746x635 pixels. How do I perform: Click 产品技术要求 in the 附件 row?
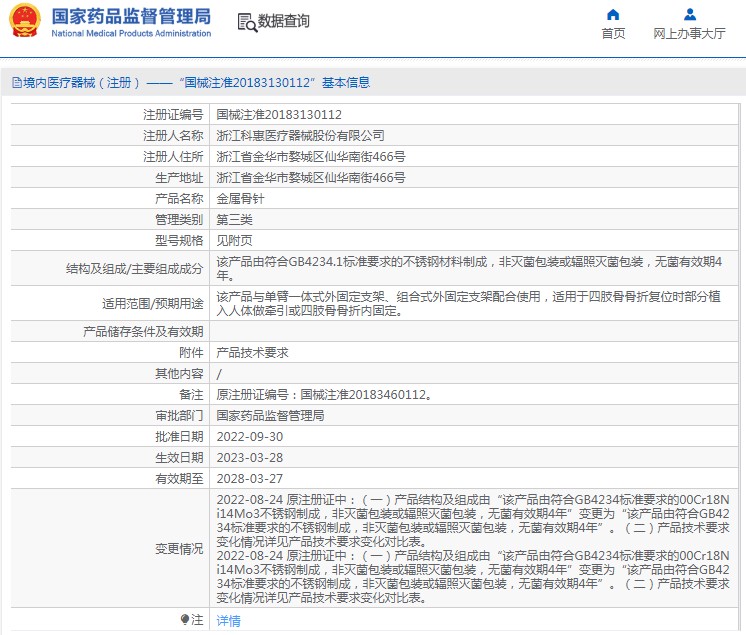point(252,353)
